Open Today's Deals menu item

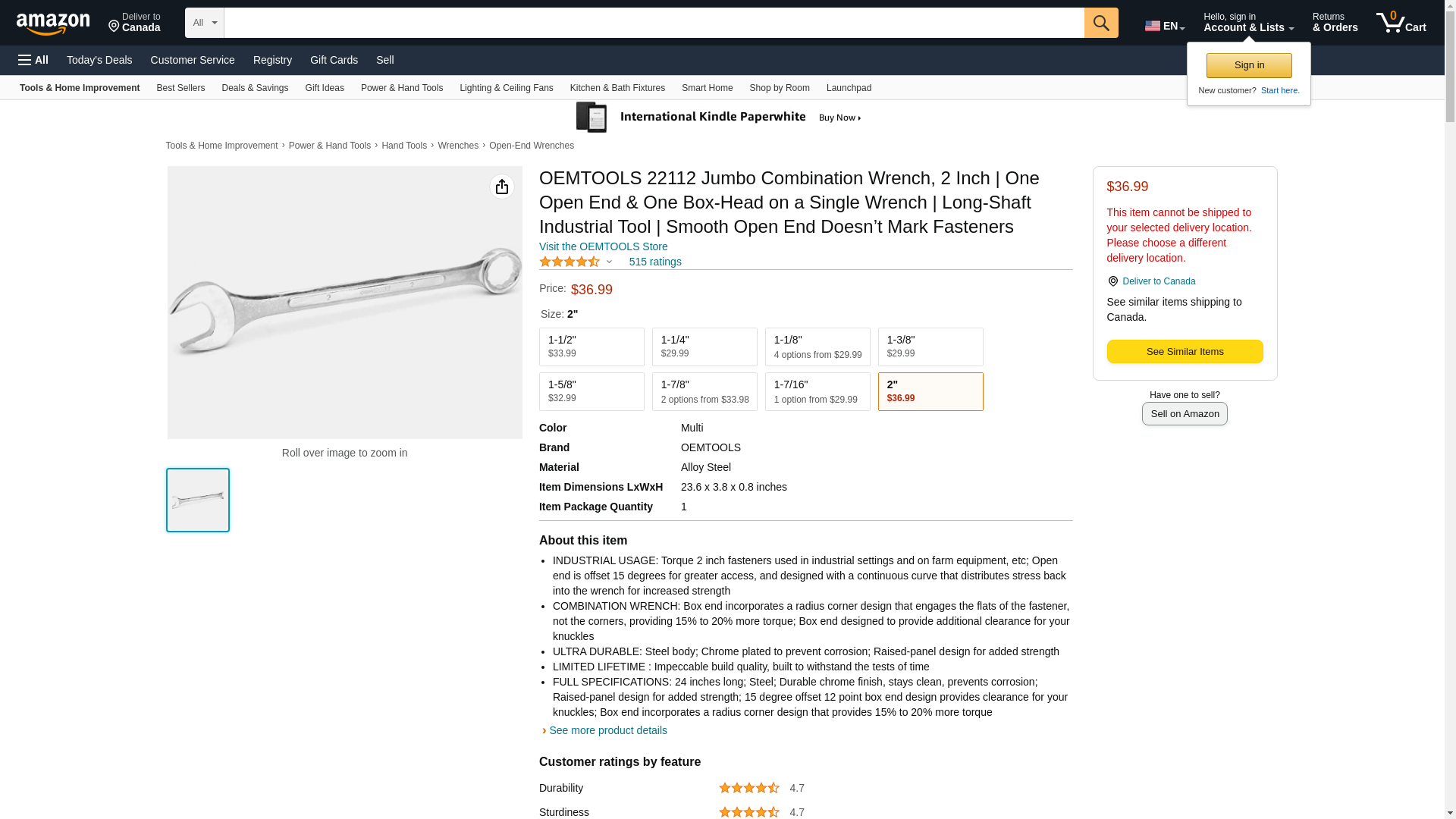tap(99, 60)
